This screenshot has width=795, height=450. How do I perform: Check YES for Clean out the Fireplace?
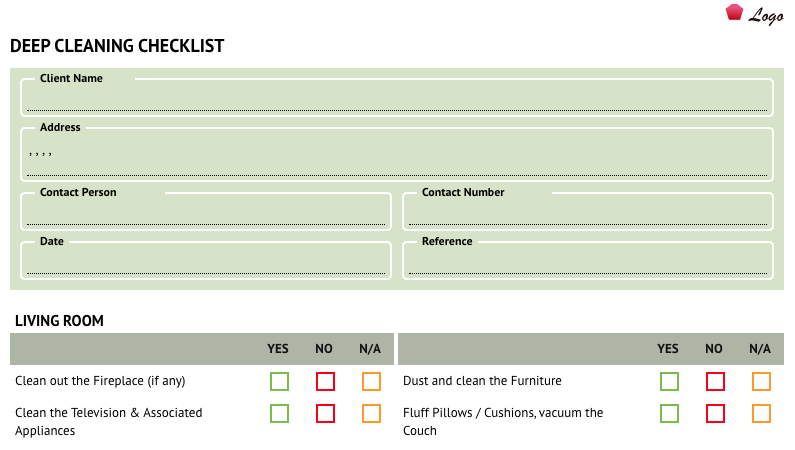(279, 382)
